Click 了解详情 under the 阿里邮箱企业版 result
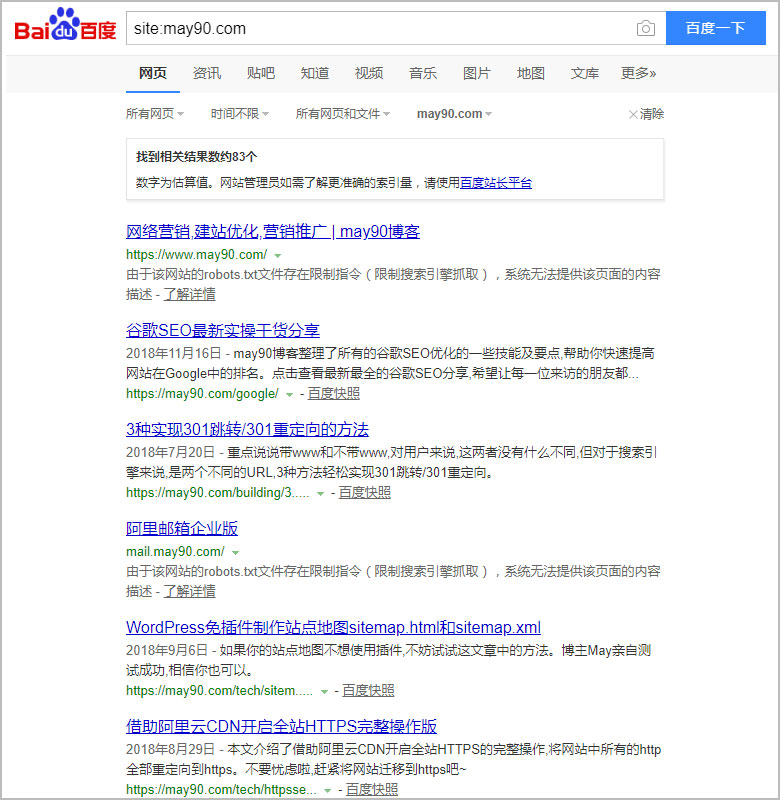The image size is (780, 800). click(x=189, y=591)
